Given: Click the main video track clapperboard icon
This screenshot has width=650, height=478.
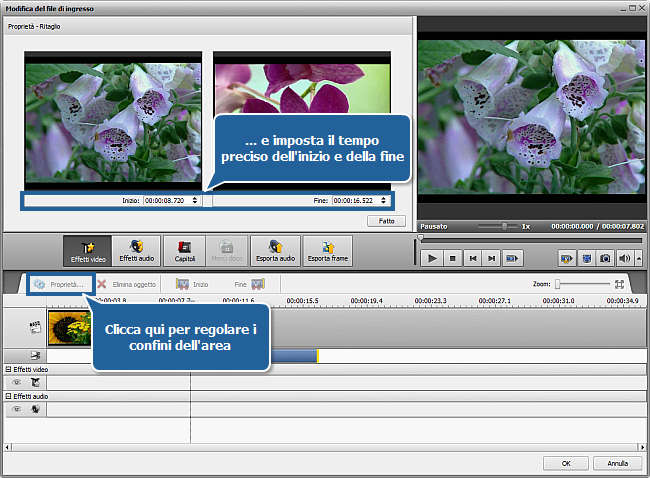Looking at the screenshot, I should 35,327.
